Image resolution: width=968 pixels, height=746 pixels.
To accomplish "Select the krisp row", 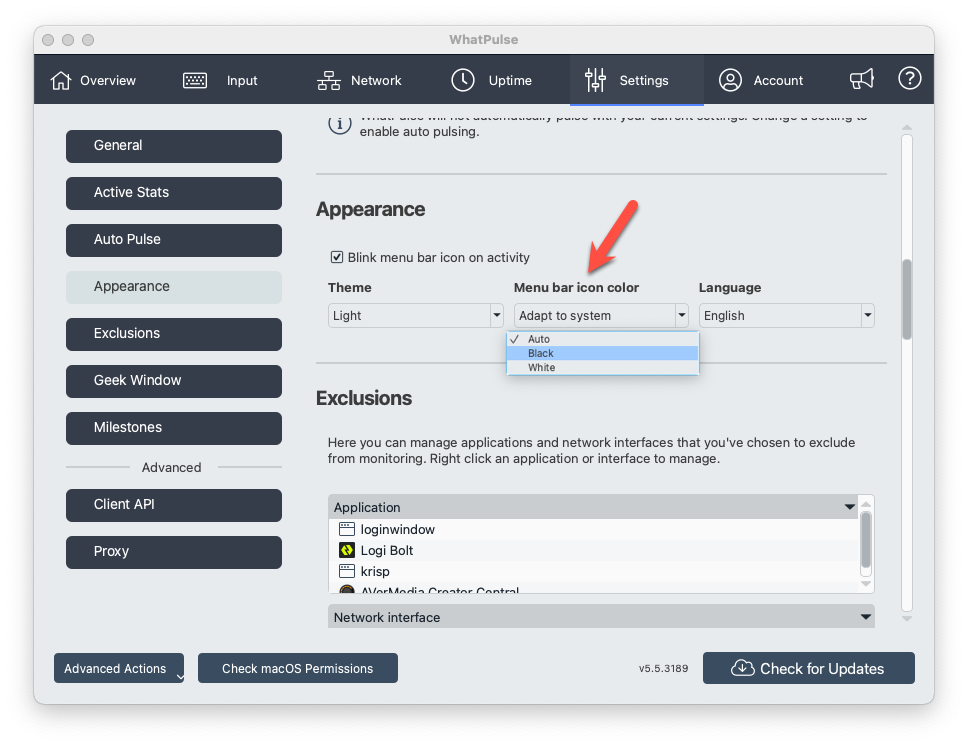I will click(594, 571).
